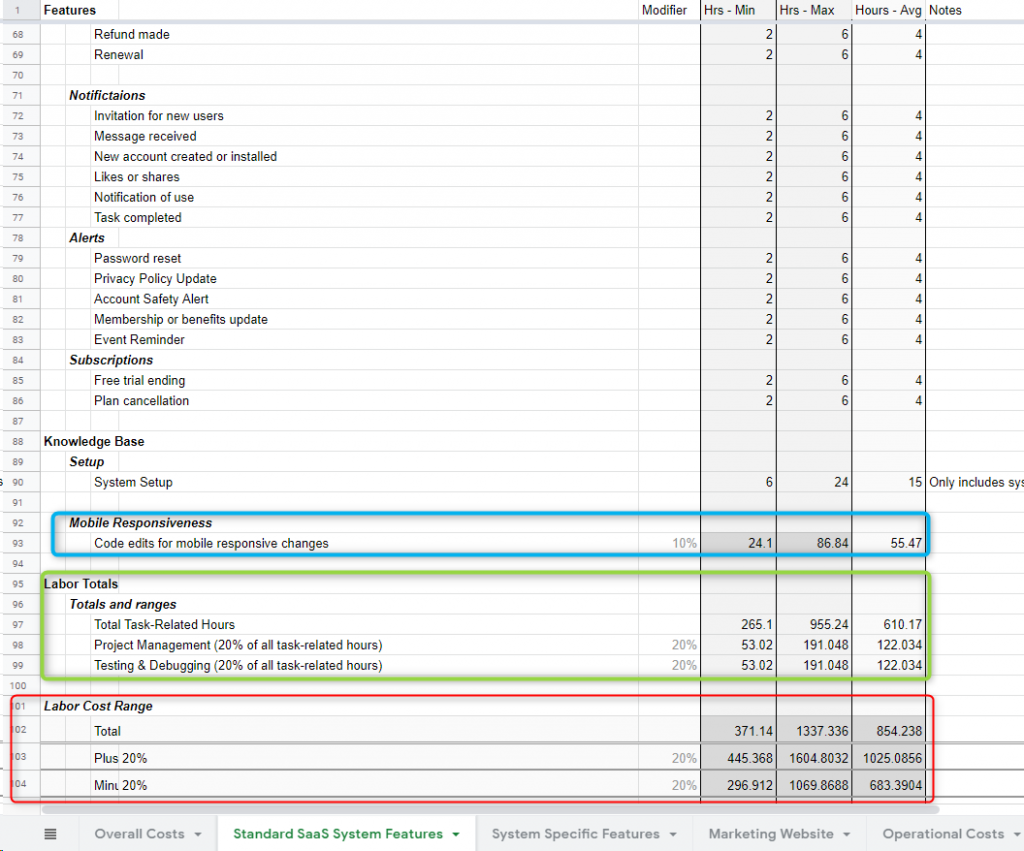The image size is (1024, 851).
Task: Expand the Overall Costs tab dropdown arrow
Action: pyautogui.click(x=198, y=834)
